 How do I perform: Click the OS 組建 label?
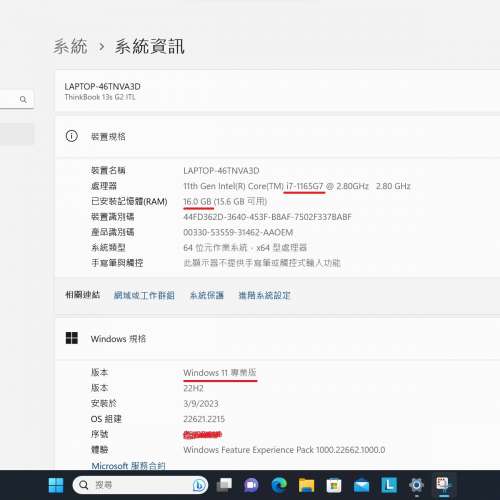coord(106,419)
